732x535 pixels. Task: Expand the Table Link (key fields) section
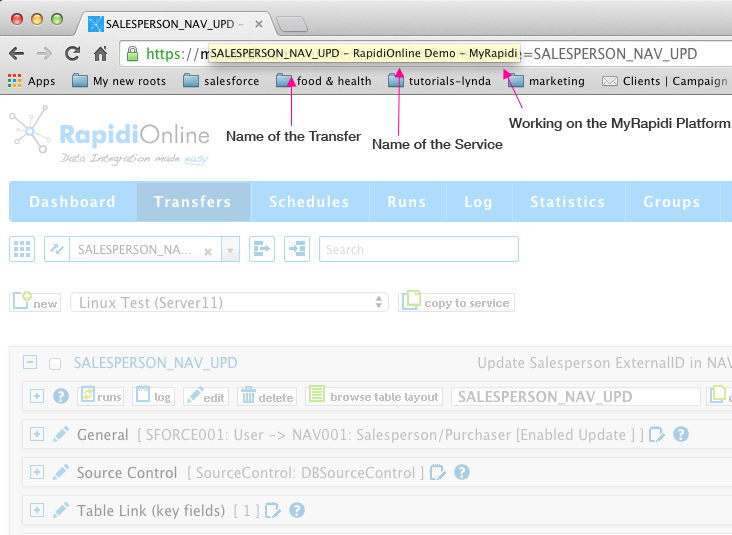pyautogui.click(x=37, y=510)
